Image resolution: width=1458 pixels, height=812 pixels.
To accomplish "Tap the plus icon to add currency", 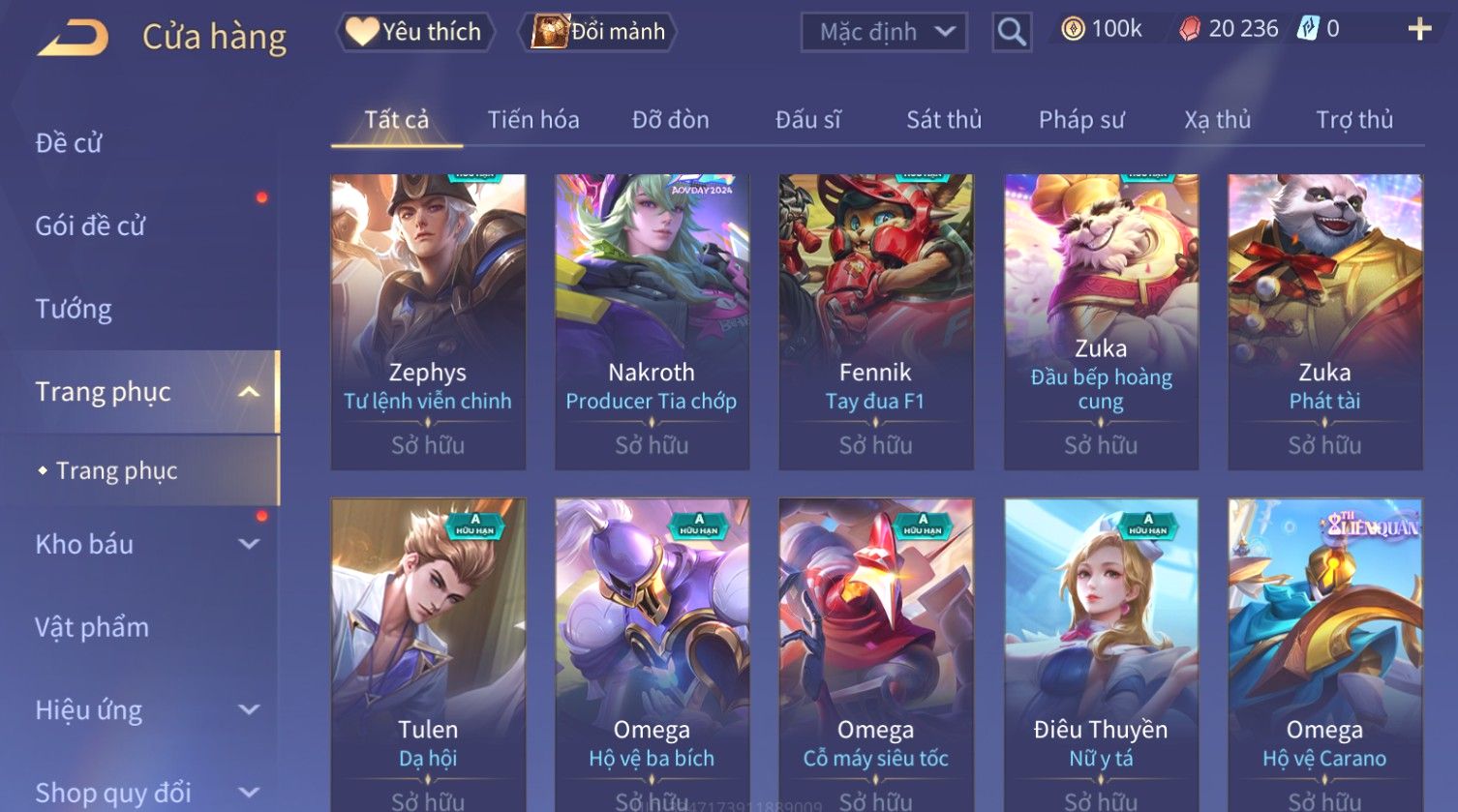I will pos(1419,30).
